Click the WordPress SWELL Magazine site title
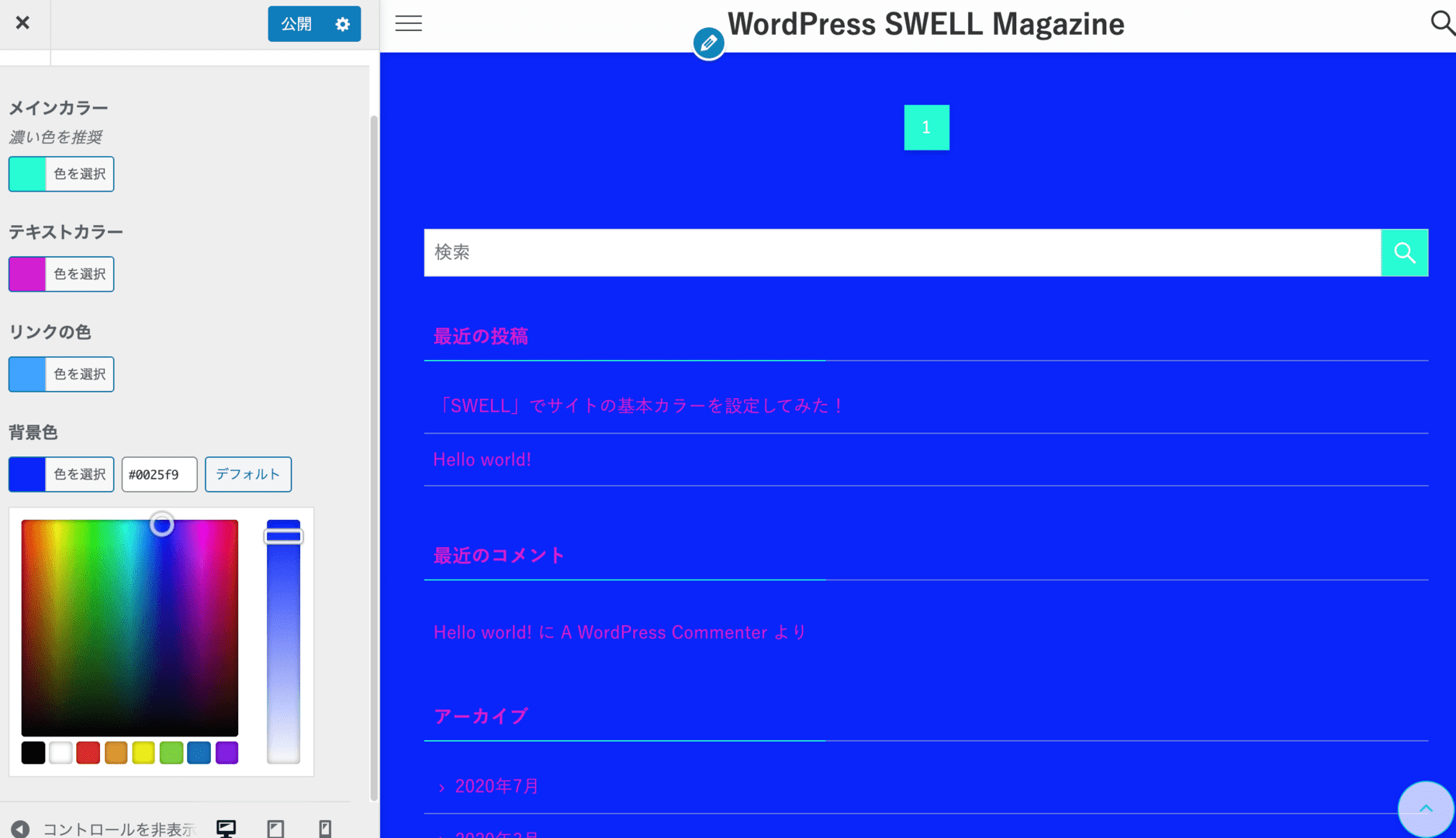Viewport: 1456px width, 838px height. click(925, 24)
